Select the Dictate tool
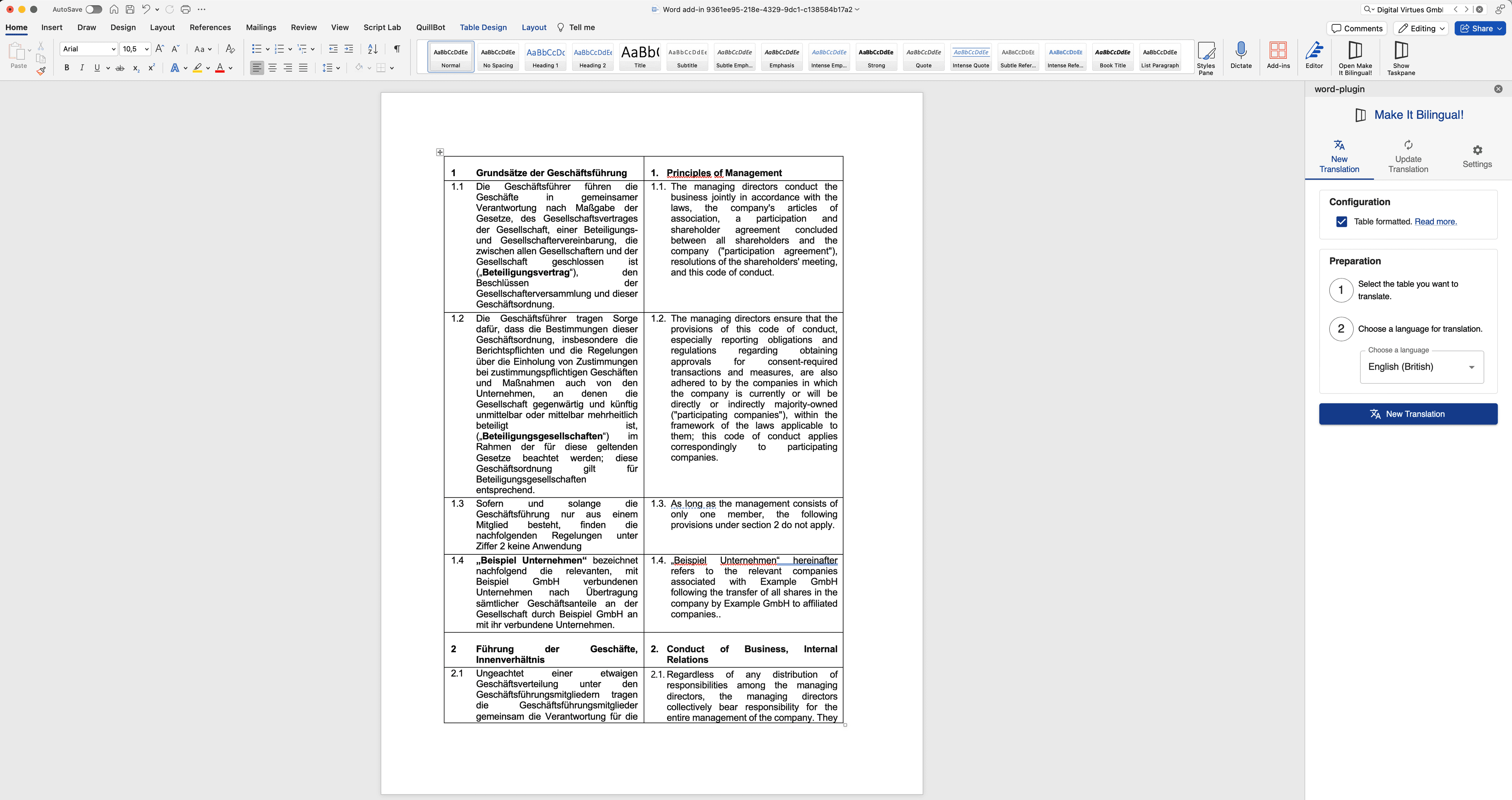 (1241, 57)
